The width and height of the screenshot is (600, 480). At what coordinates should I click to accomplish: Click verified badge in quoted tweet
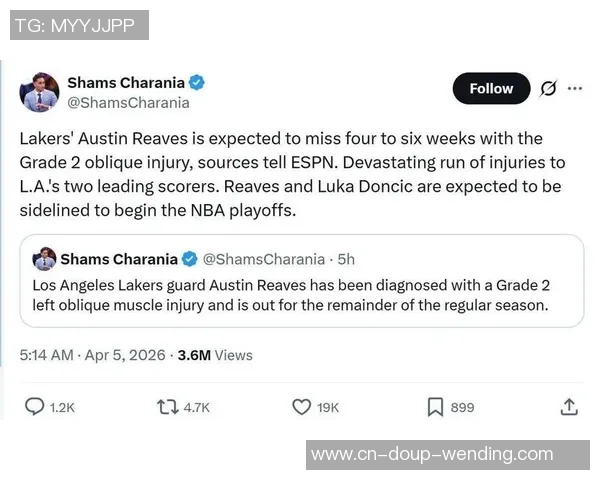coord(191,259)
